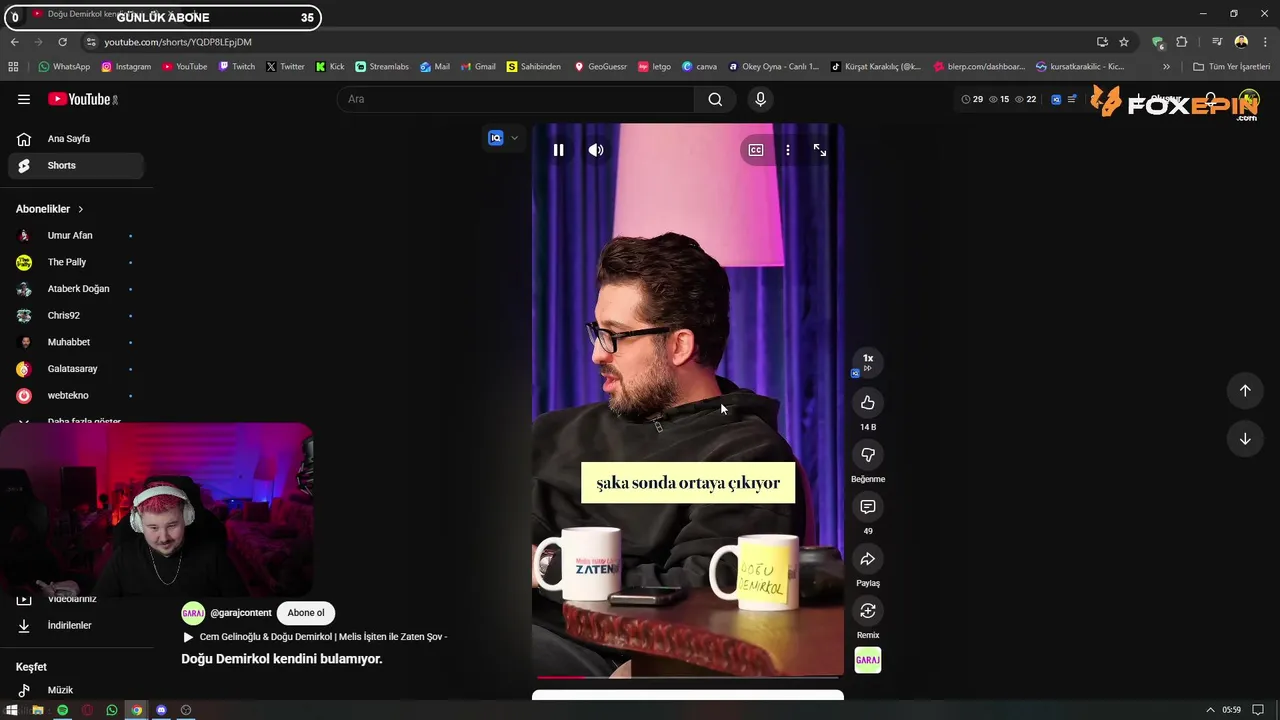The height and width of the screenshot is (720, 1280).
Task: Open the Short's three-dot options menu
Action: (788, 150)
